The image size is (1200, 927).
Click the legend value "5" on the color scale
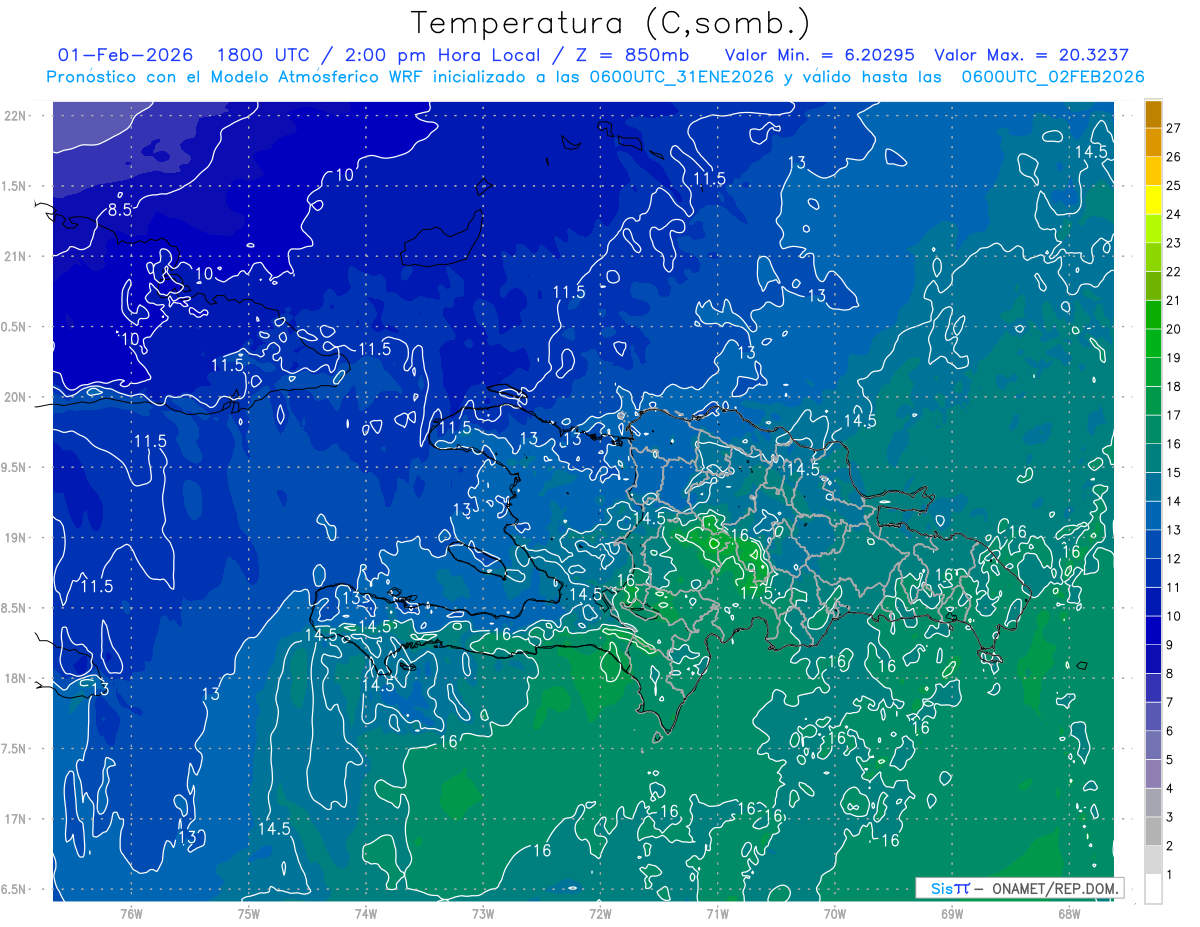(x=1170, y=760)
